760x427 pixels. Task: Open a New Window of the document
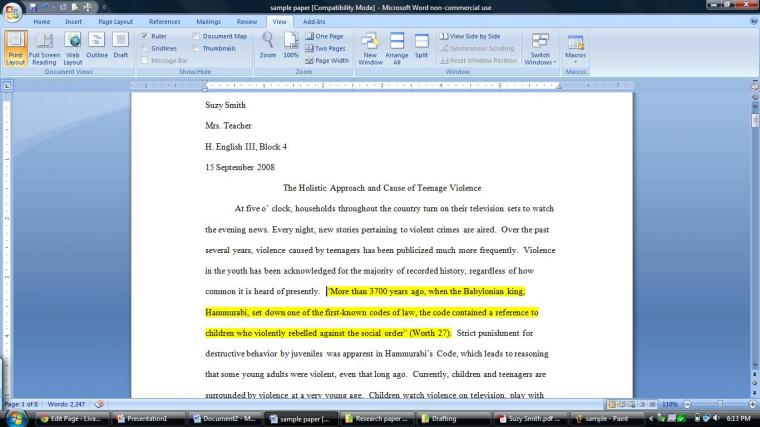click(370, 47)
